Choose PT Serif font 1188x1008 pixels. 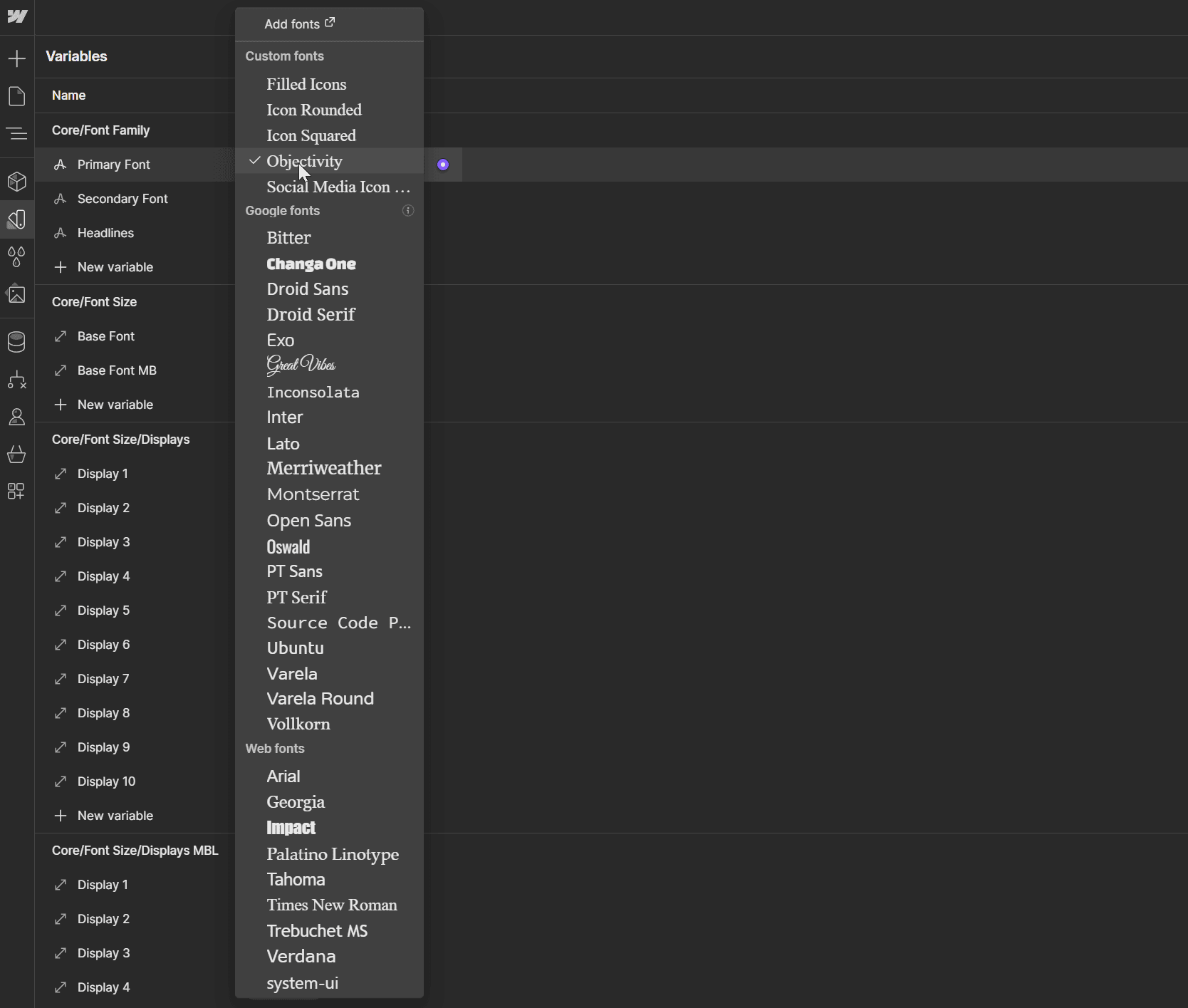click(x=329, y=597)
